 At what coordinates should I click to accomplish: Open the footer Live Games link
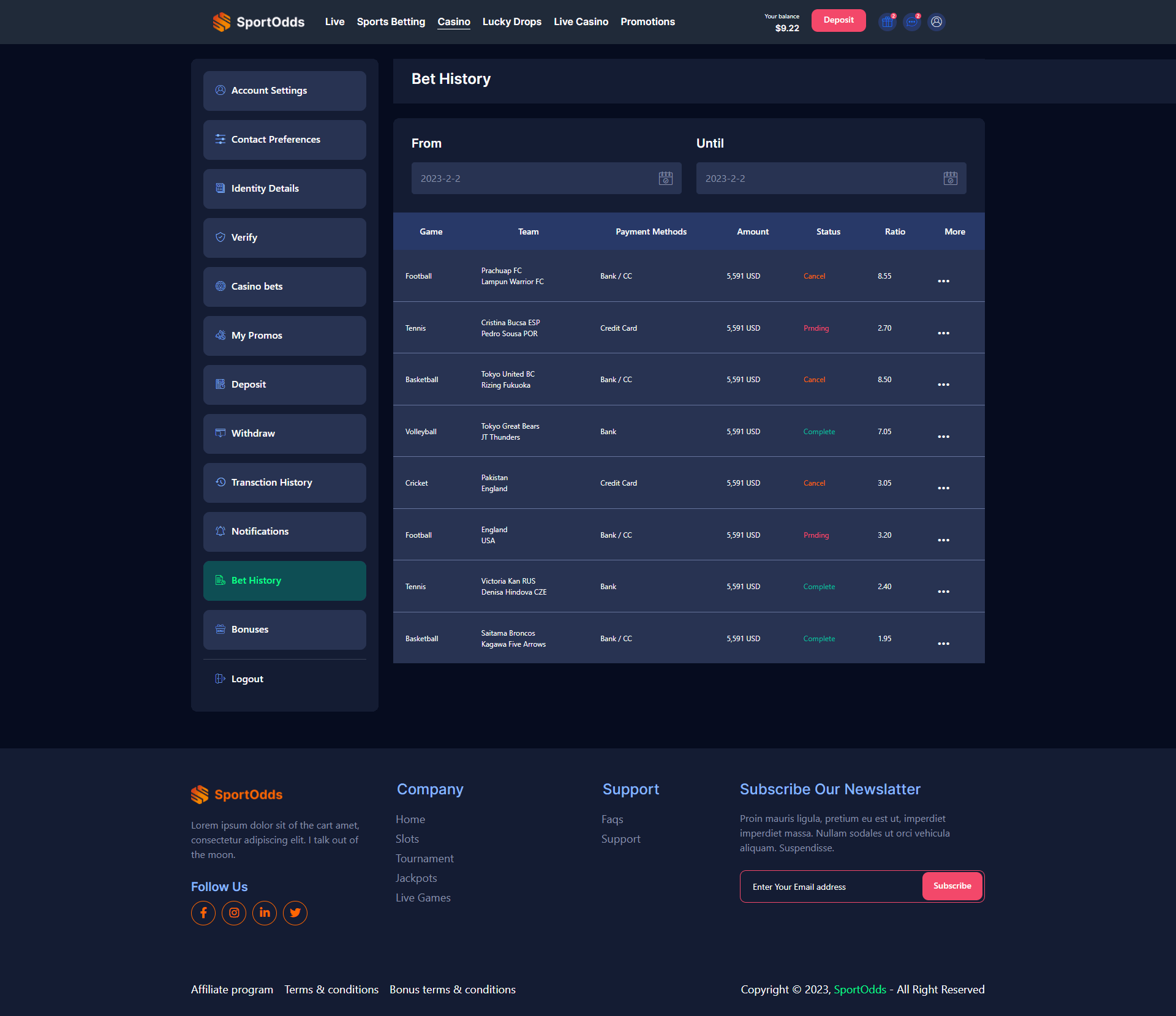click(x=423, y=898)
